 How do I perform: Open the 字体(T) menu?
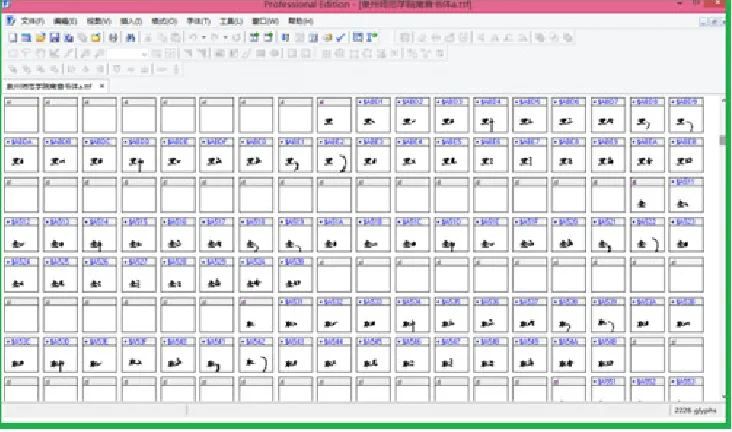click(x=198, y=21)
